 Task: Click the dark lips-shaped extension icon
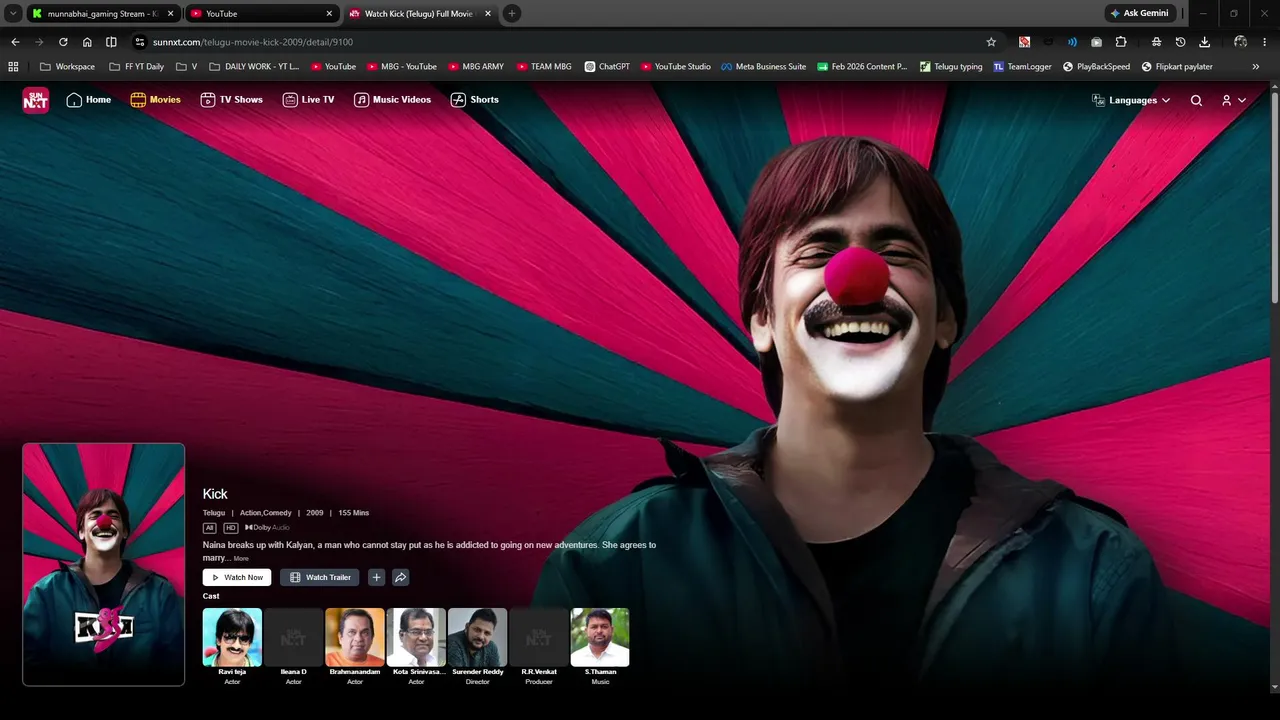(x=1048, y=42)
